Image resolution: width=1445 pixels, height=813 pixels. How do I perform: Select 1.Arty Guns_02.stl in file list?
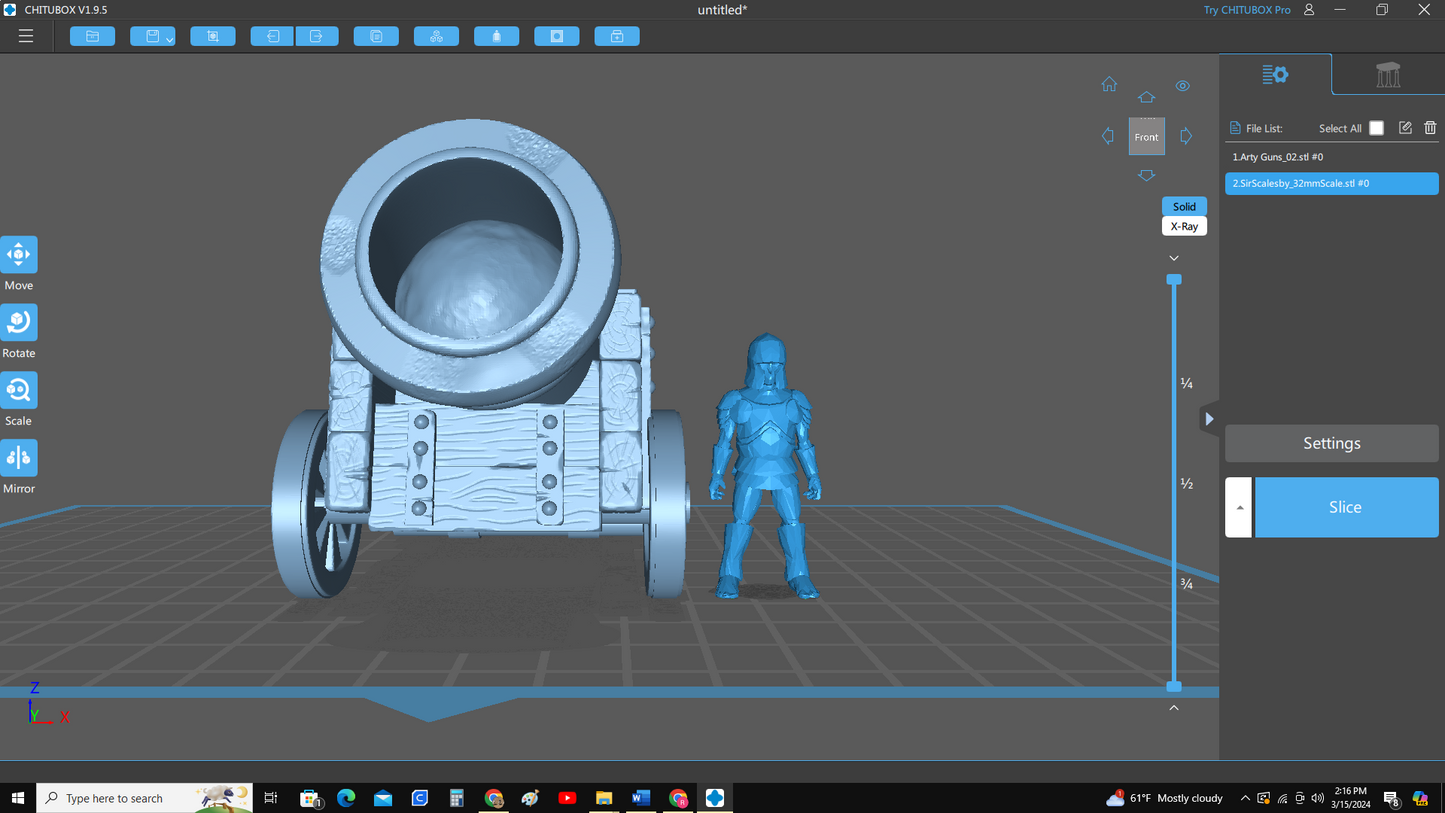tap(1332, 157)
